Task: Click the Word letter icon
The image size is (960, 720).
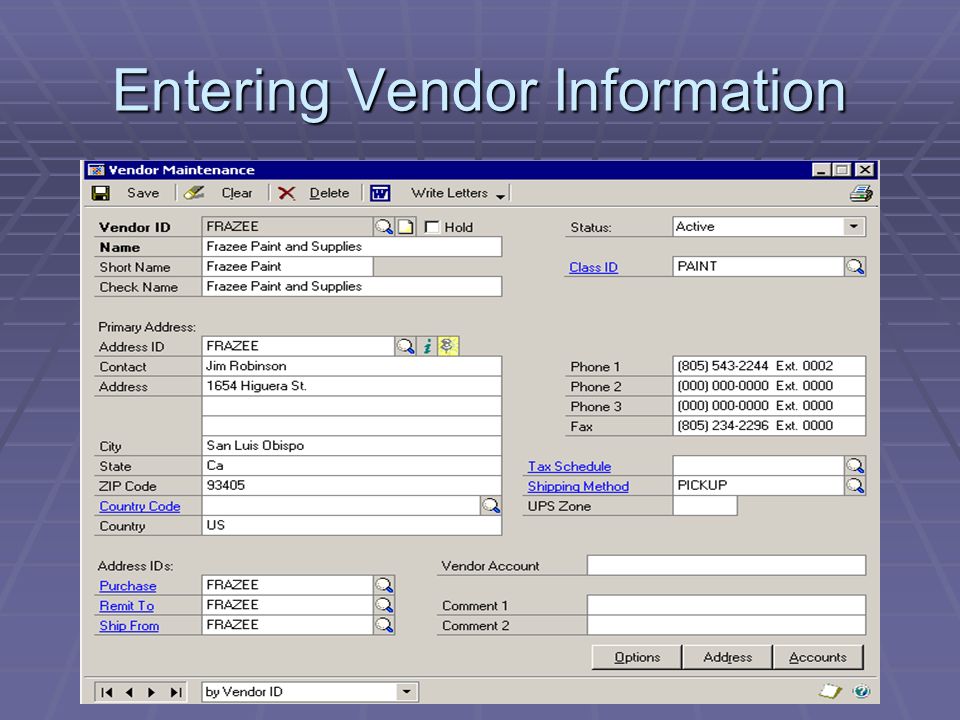Action: pyautogui.click(x=380, y=193)
